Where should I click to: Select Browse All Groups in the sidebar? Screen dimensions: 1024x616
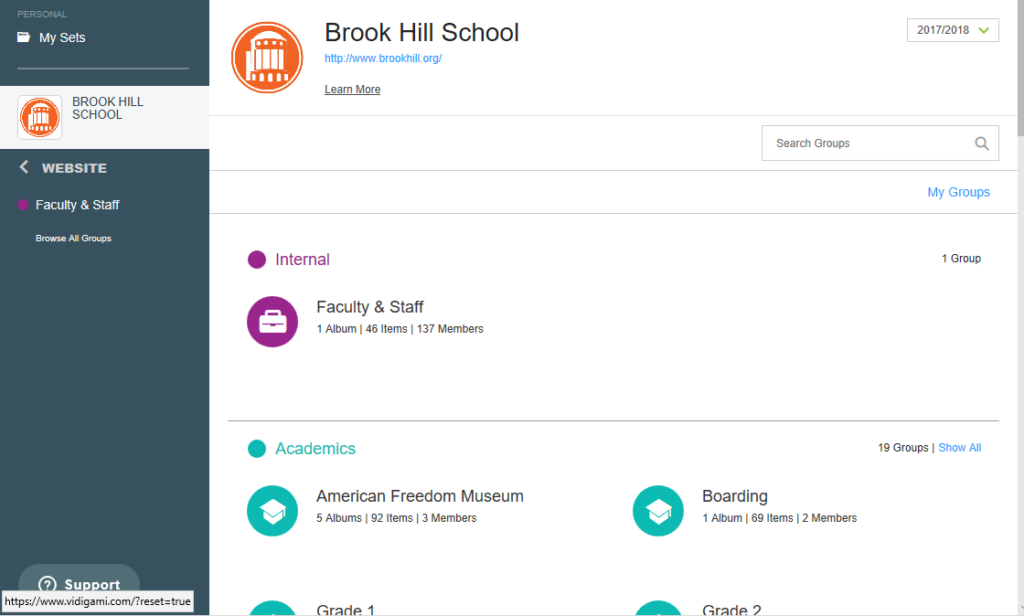(73, 239)
